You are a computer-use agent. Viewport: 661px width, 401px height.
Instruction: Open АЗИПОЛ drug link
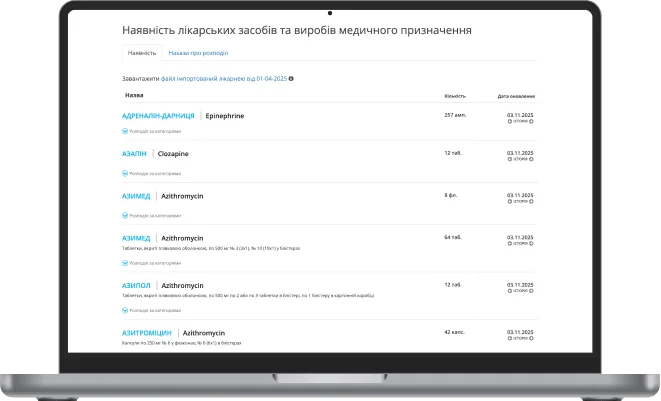pos(136,285)
